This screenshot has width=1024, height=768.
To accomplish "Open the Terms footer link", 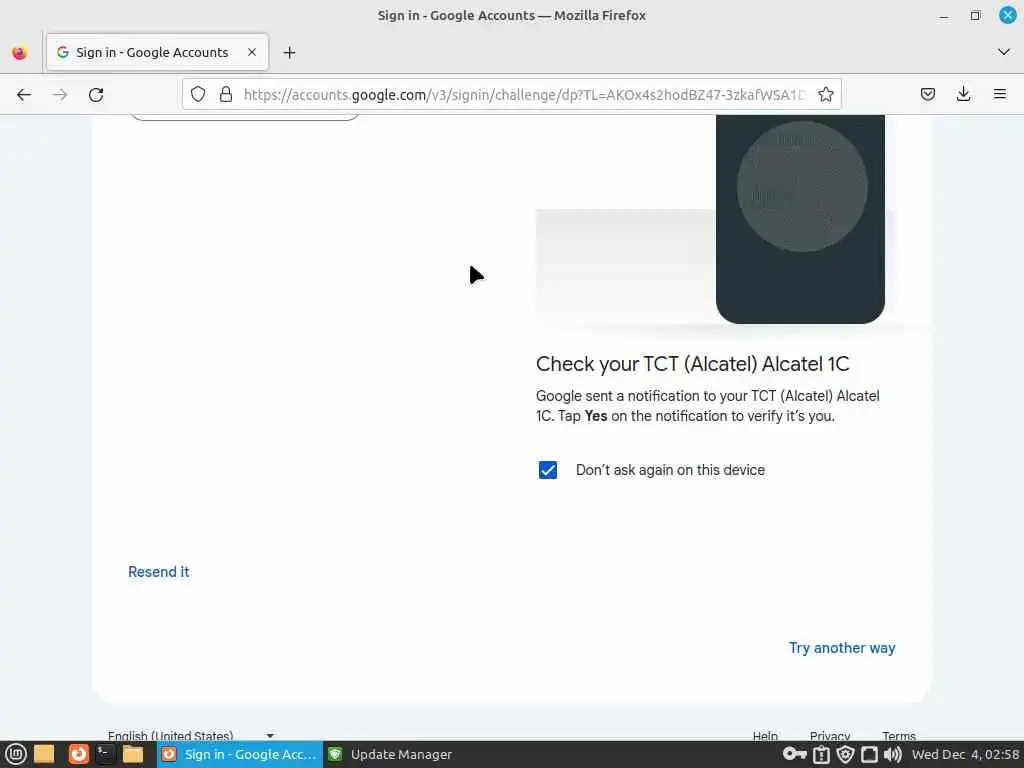I will coord(899,736).
